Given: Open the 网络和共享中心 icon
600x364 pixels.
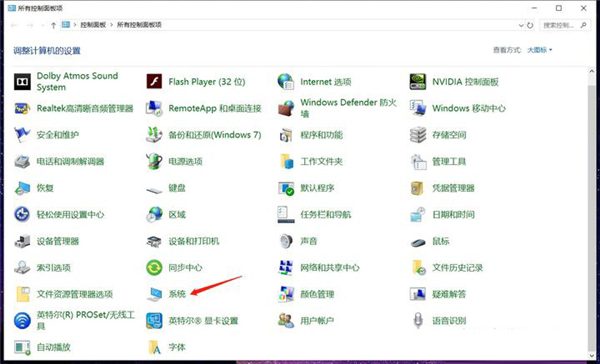Looking at the screenshot, I should click(x=286, y=268).
